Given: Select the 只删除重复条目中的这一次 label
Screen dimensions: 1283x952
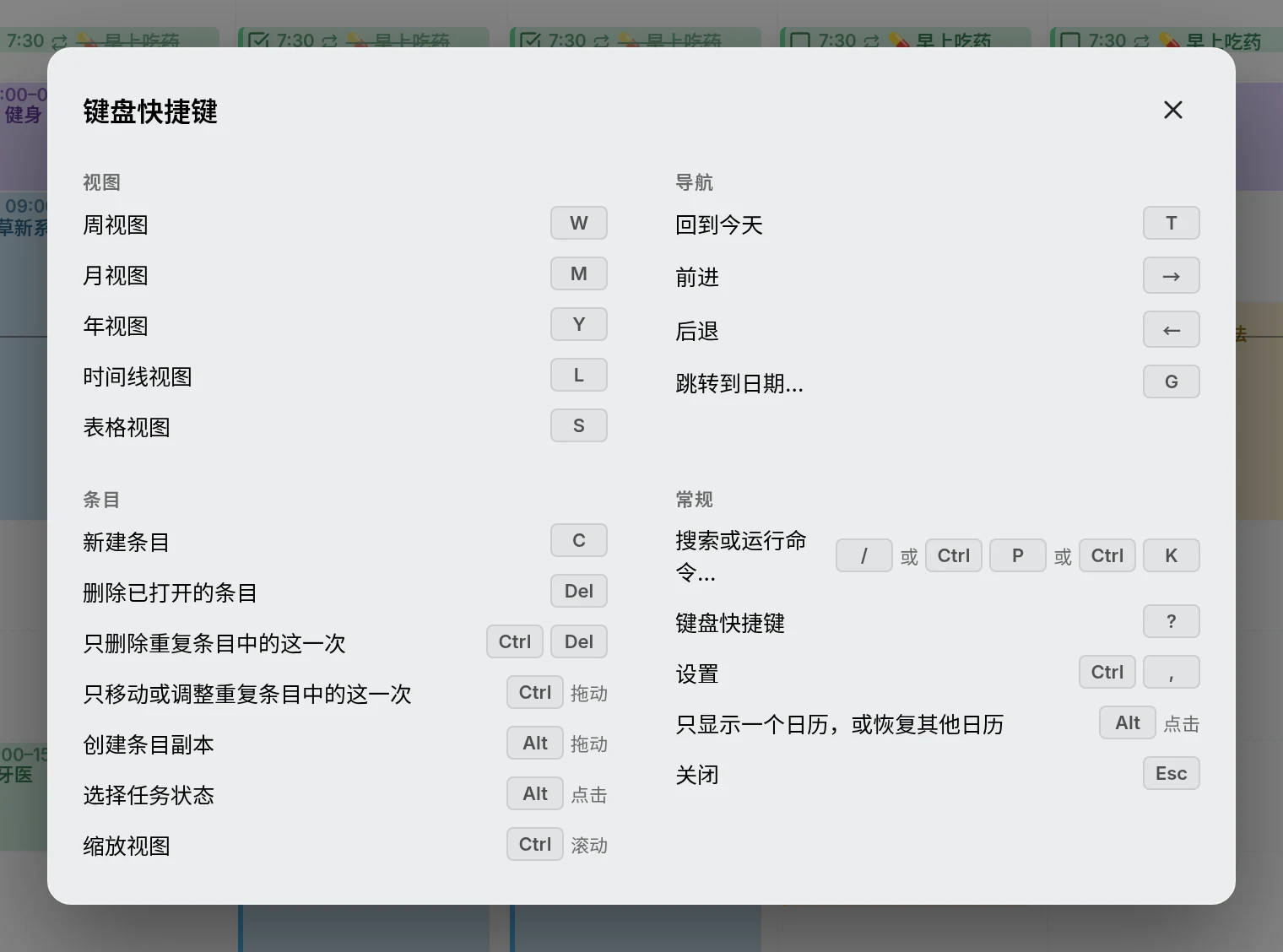Looking at the screenshot, I should (214, 644).
